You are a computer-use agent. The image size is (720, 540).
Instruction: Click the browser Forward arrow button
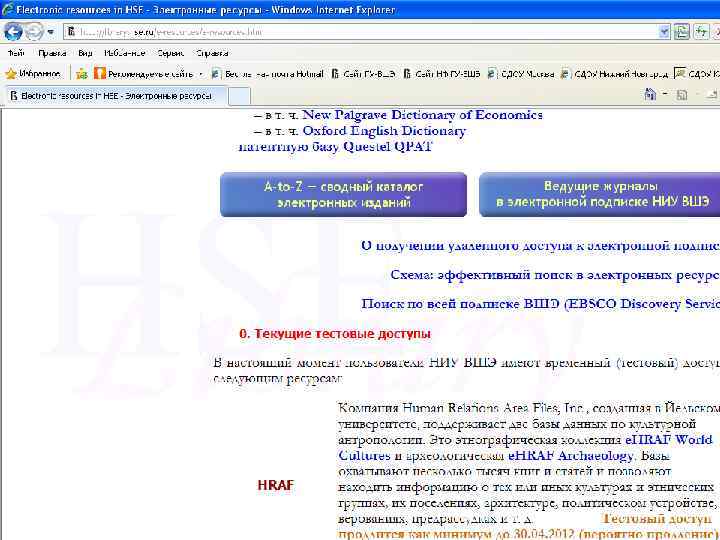pyautogui.click(x=34, y=32)
